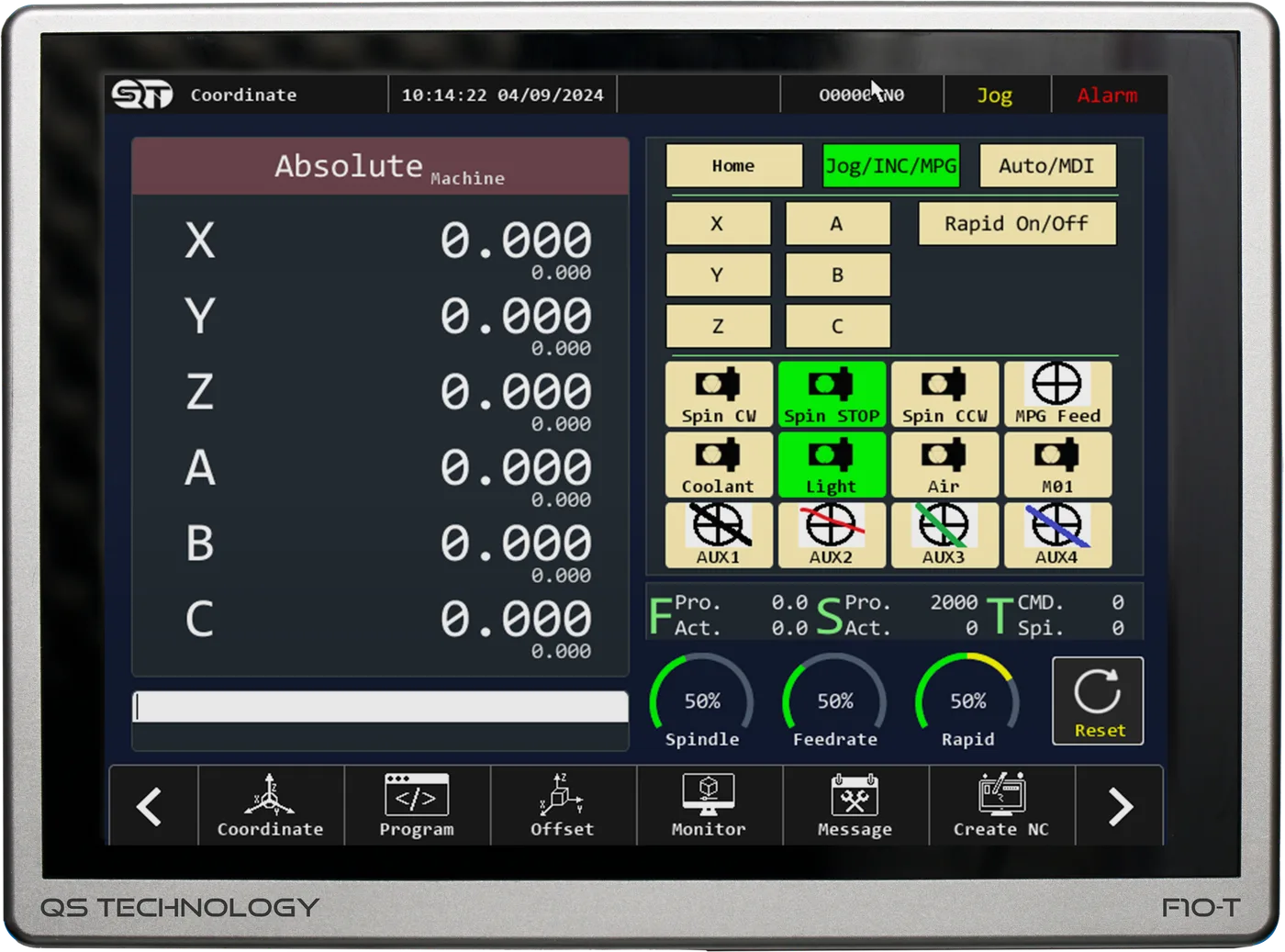Open the Program page

pos(417,805)
